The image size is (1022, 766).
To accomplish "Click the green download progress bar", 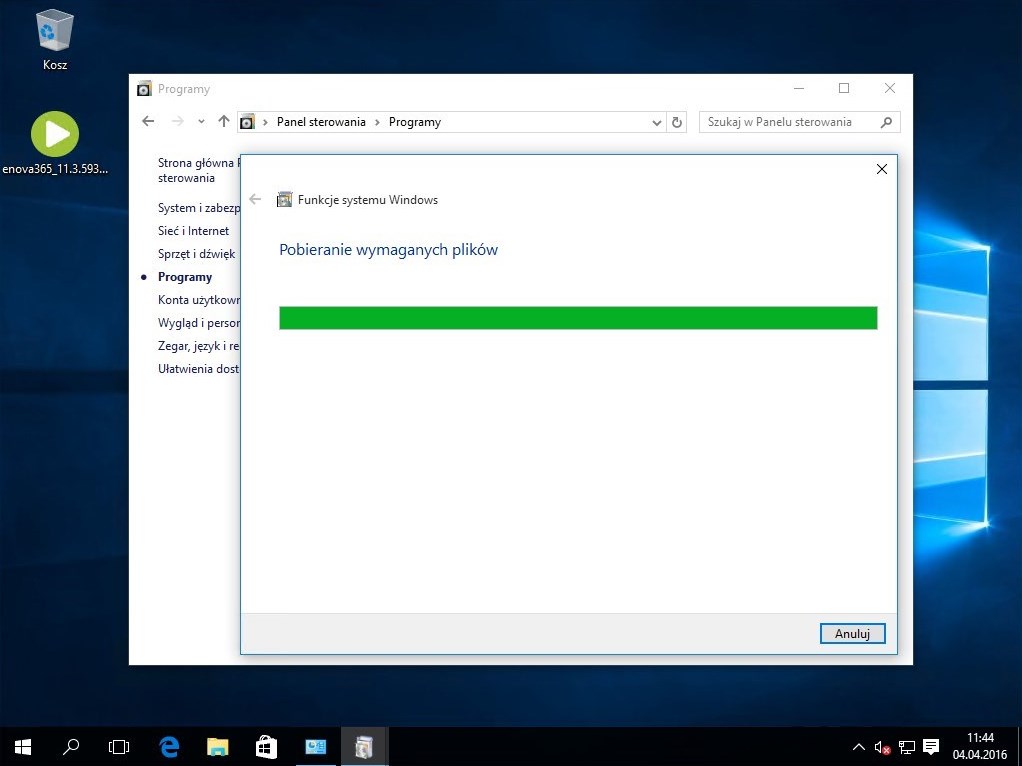I will [x=577, y=318].
